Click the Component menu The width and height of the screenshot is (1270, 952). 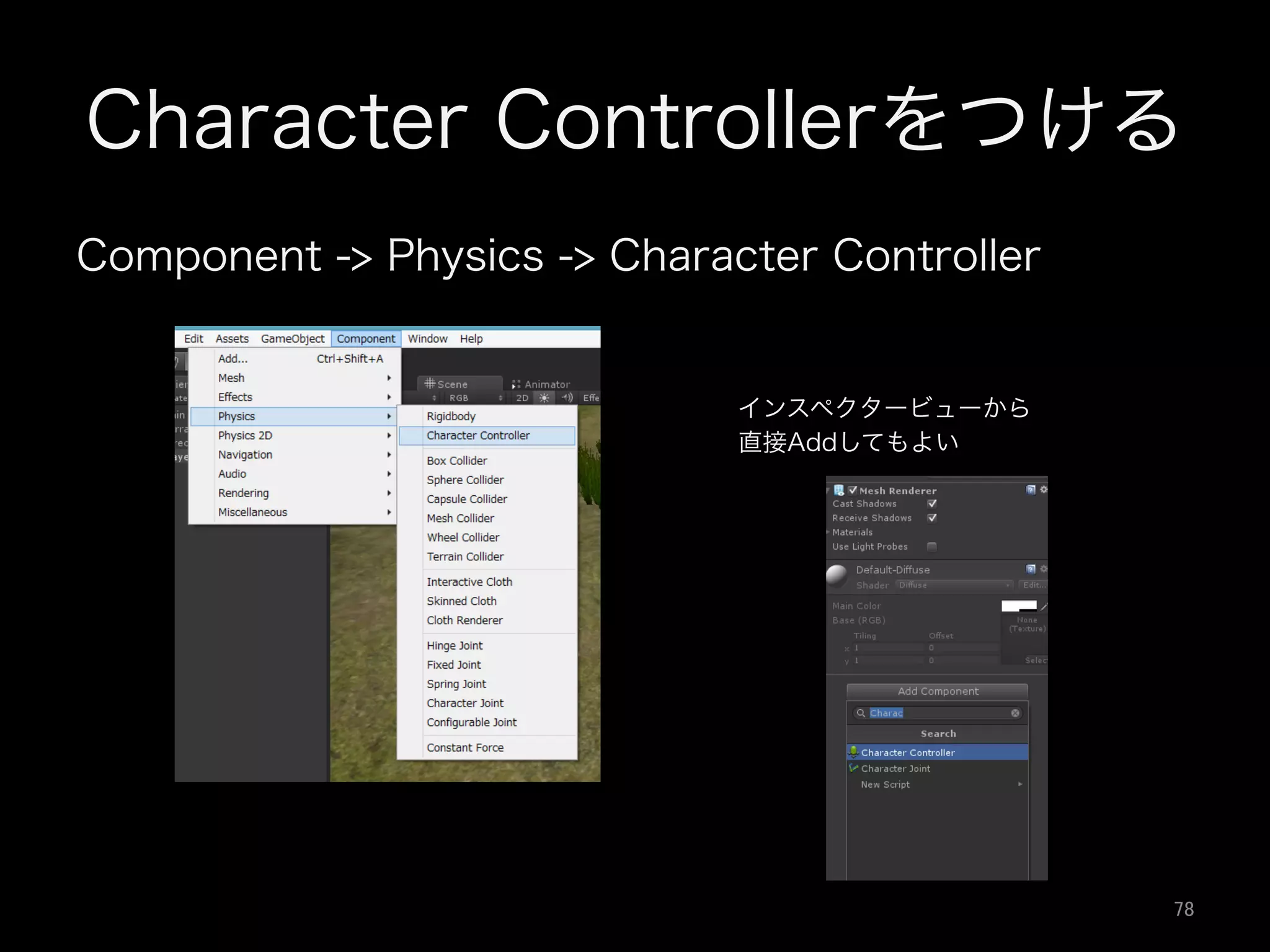pos(366,339)
